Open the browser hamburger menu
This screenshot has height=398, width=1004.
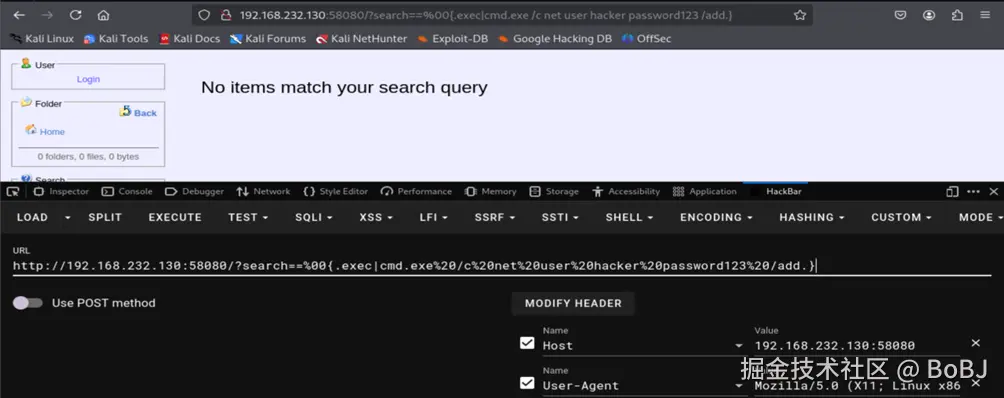pyautogui.click(x=985, y=15)
